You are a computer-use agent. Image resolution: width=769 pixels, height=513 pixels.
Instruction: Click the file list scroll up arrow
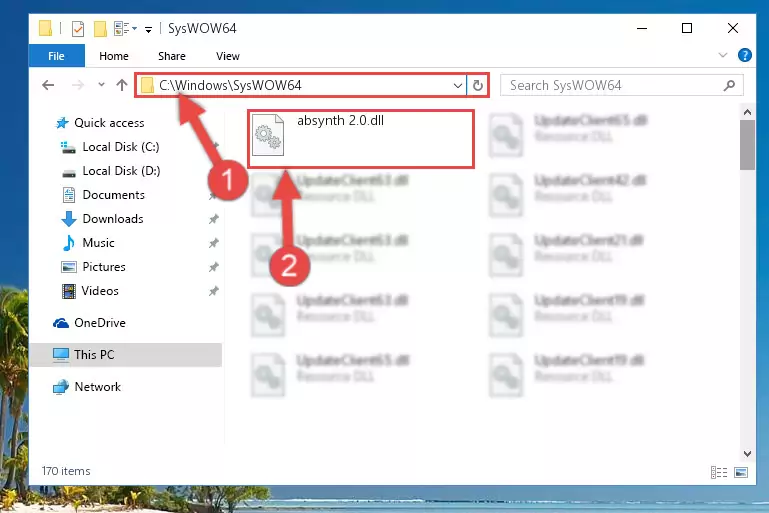pyautogui.click(x=747, y=112)
